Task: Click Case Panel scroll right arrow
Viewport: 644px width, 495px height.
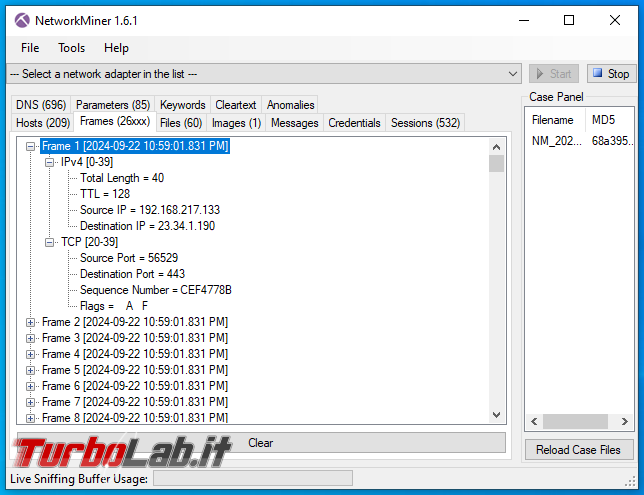Action: 625,421
